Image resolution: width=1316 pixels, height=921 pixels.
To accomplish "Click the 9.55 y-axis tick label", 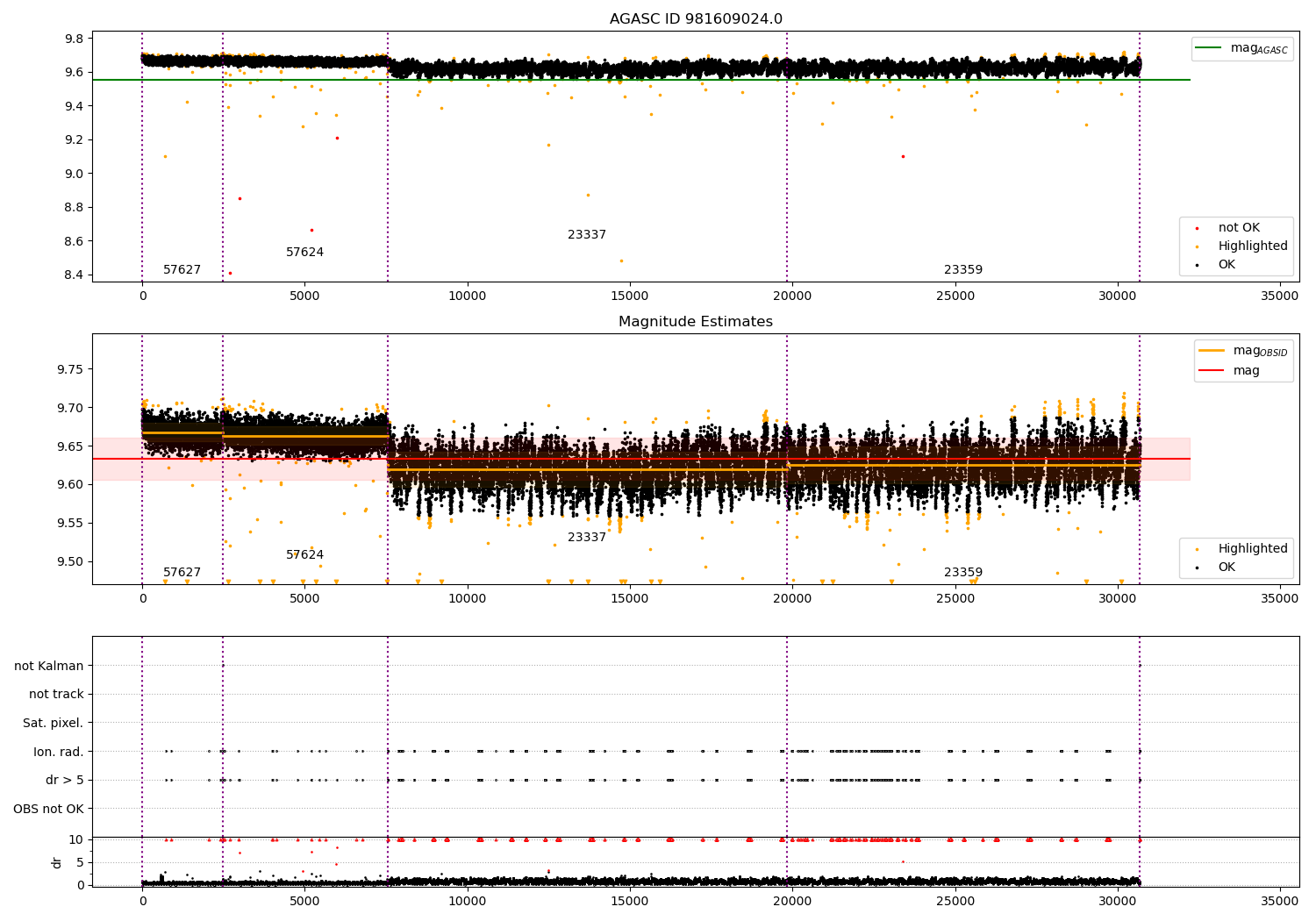I will 71,524.
